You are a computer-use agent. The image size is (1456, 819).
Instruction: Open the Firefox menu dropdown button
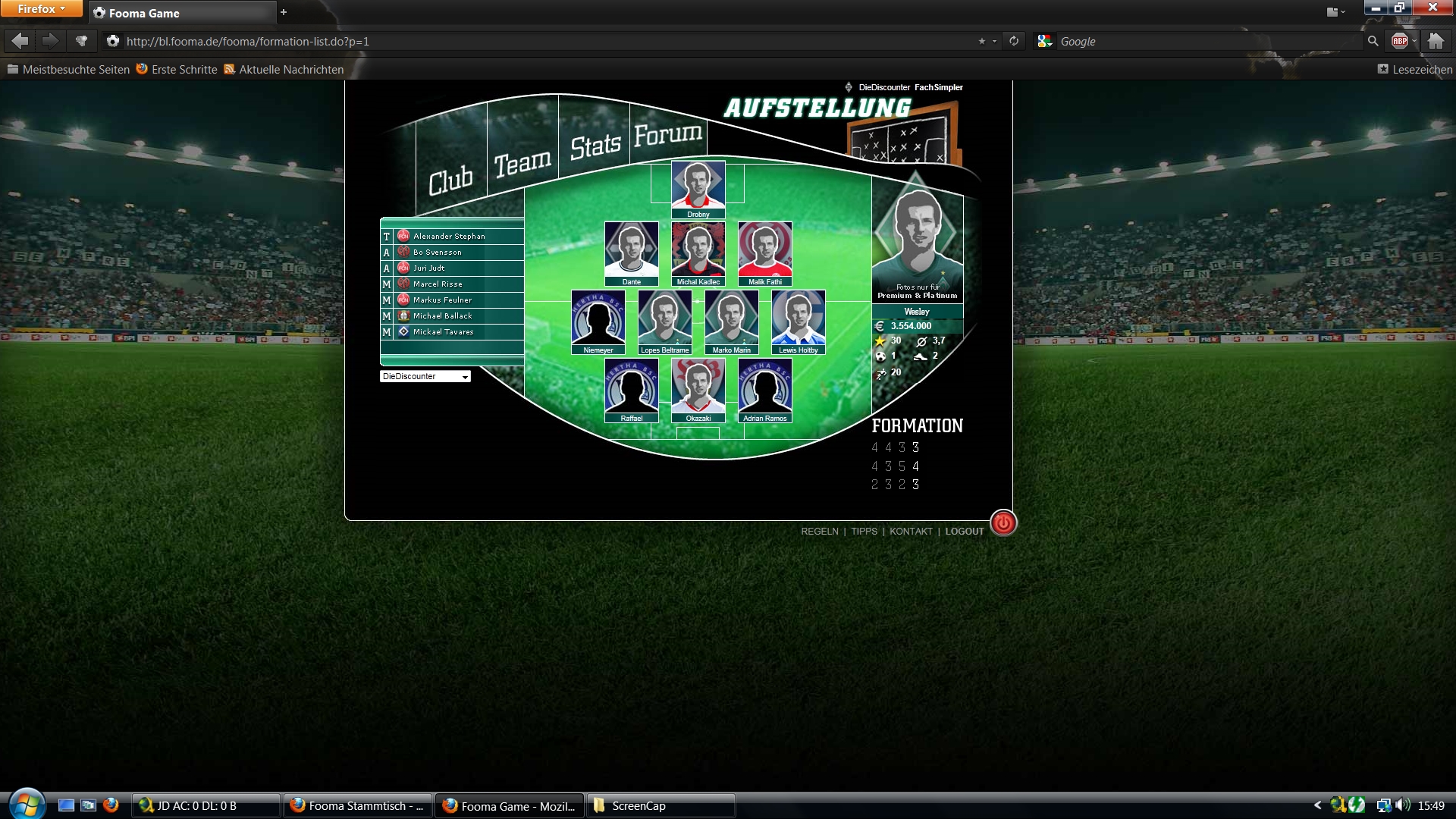click(x=41, y=9)
